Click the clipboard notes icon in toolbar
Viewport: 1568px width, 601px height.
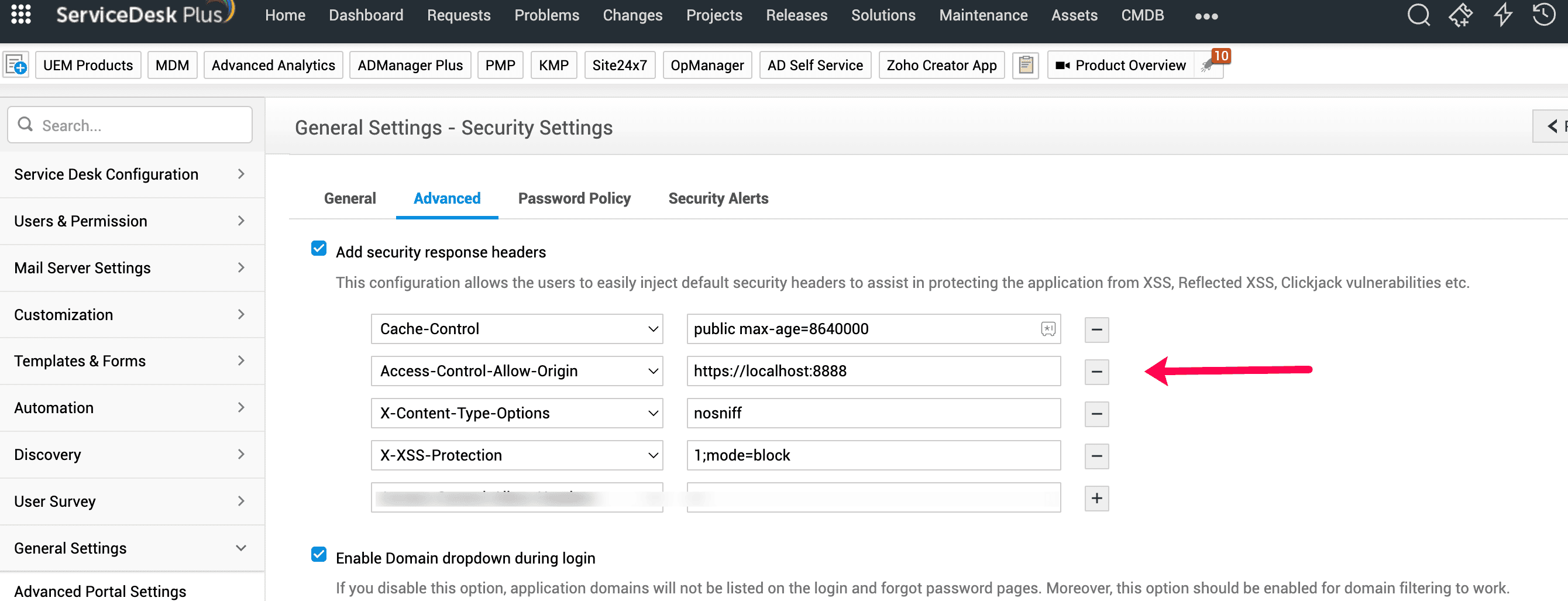(x=1026, y=65)
